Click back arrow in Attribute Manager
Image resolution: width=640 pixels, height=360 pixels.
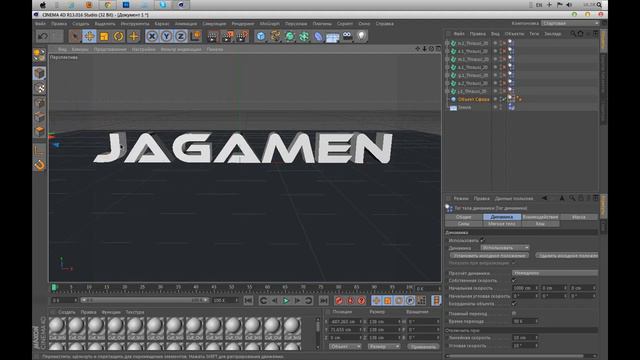pyautogui.click(x=544, y=198)
